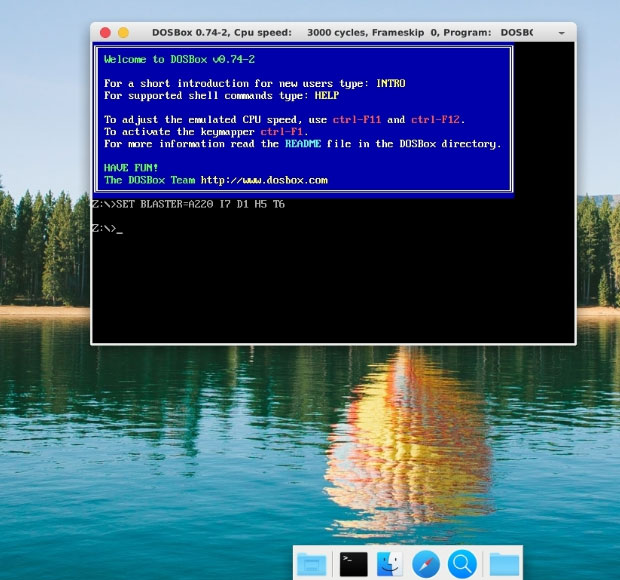Expand the DOSBox title bar dropdown arrow

click(x=561, y=33)
